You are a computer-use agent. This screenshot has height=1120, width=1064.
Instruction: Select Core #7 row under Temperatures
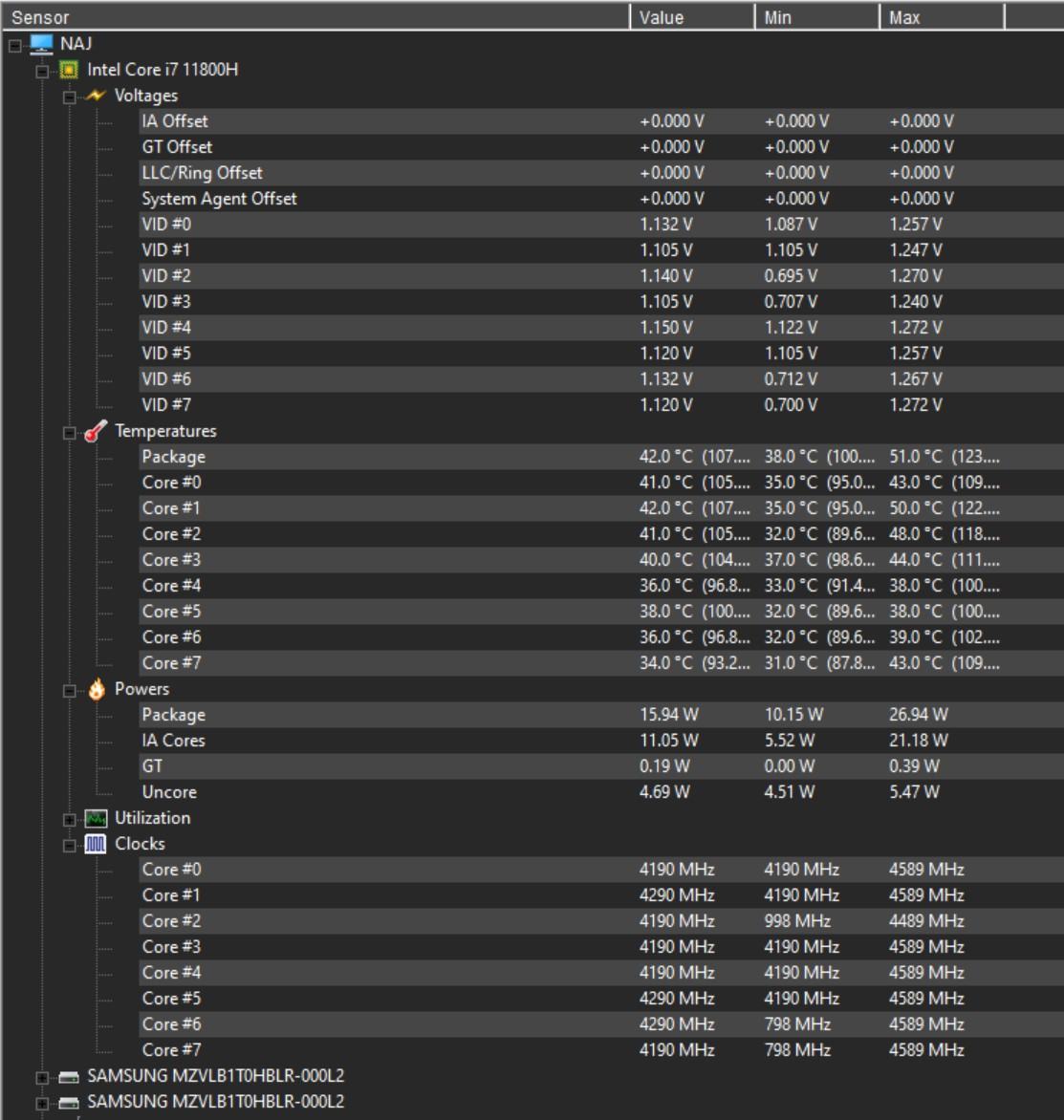(600, 663)
